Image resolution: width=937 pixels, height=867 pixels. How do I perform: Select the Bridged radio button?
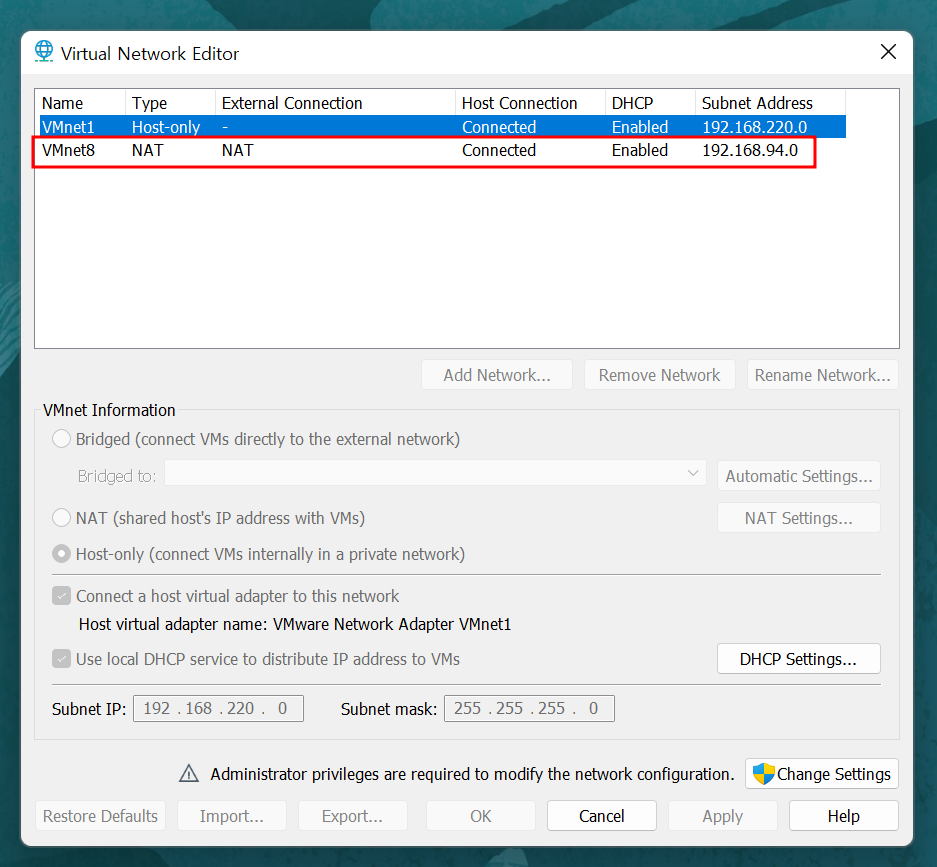(x=62, y=439)
